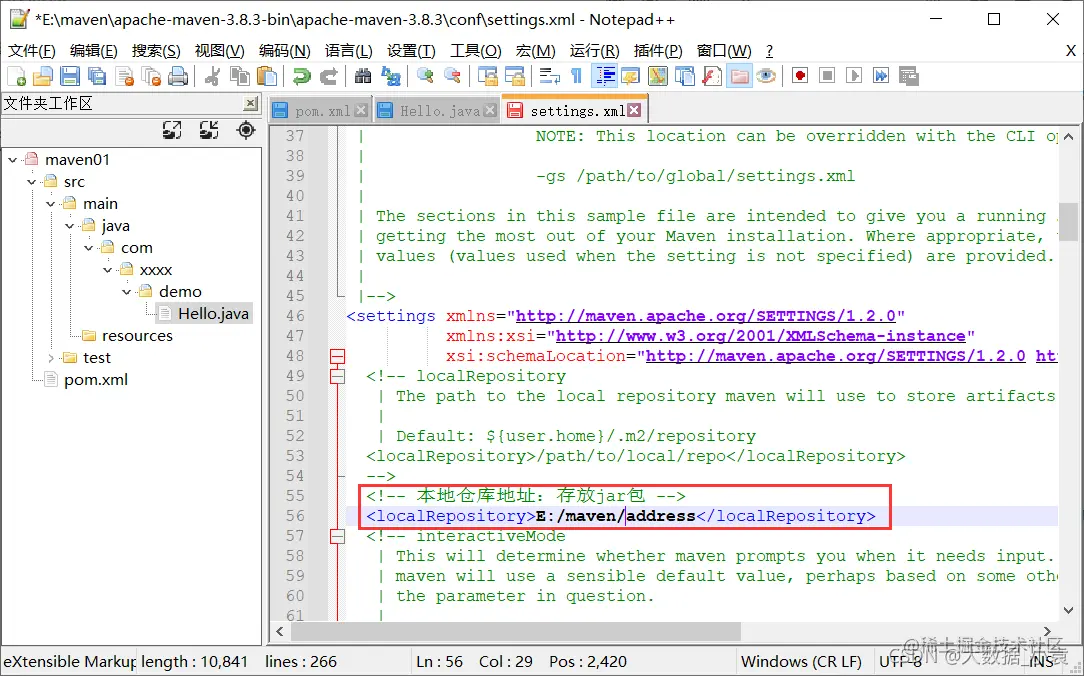
Task: Collapse fold marker at line 49
Action: click(337, 377)
